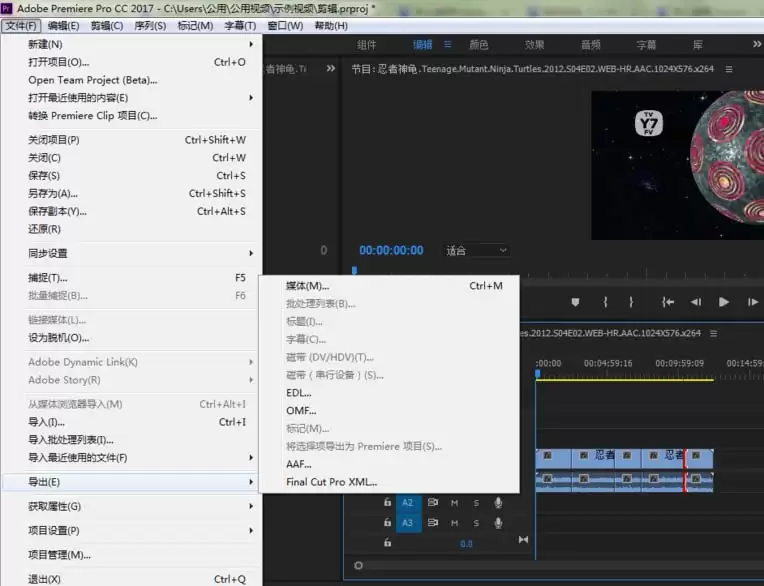Open the 适合 zoom level dropdown
764x586 pixels.
coord(476,250)
